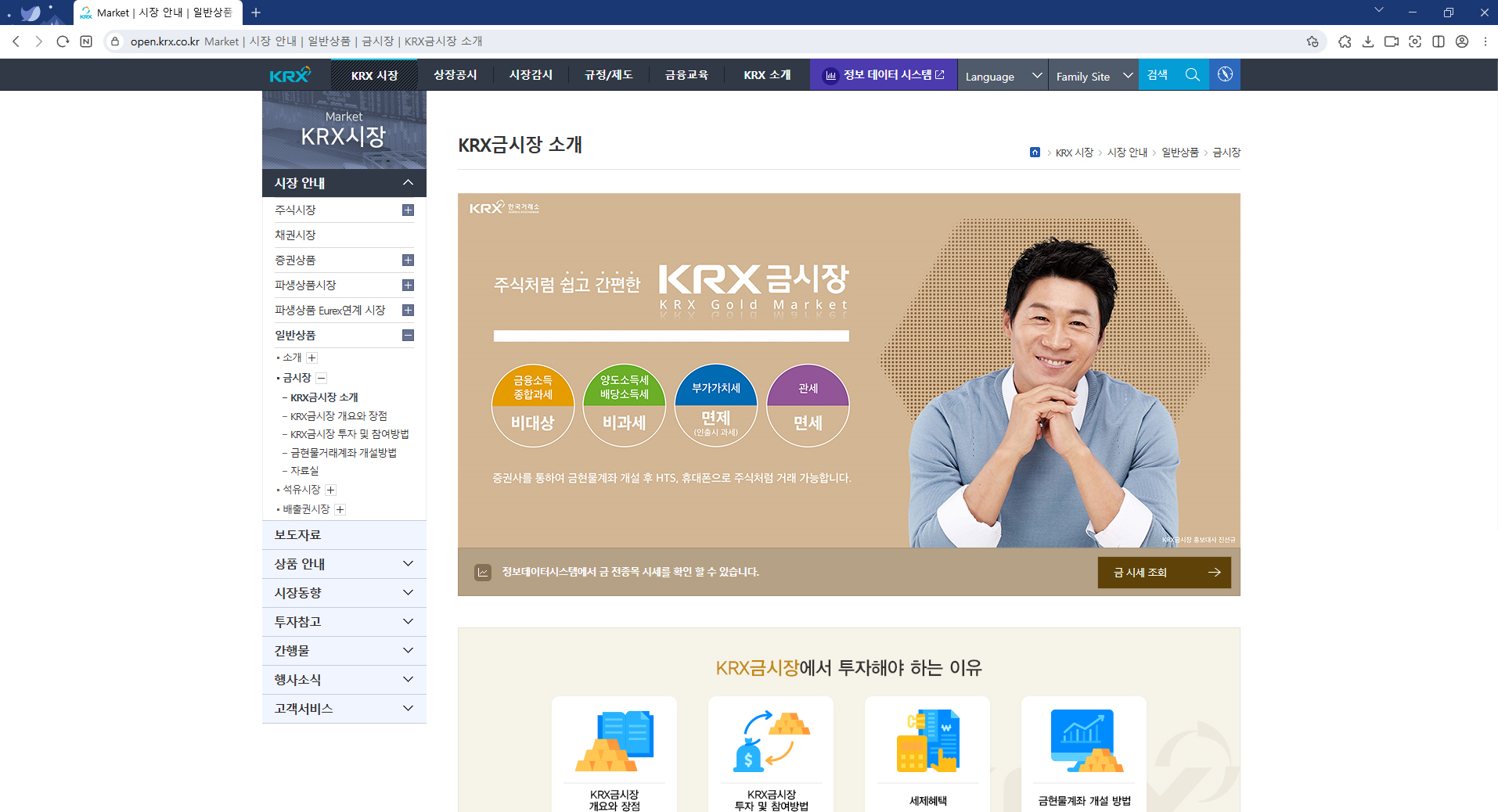This screenshot has height=812, width=1498.
Task: Expand 파생상품시장 with plus icon
Action: [408, 285]
